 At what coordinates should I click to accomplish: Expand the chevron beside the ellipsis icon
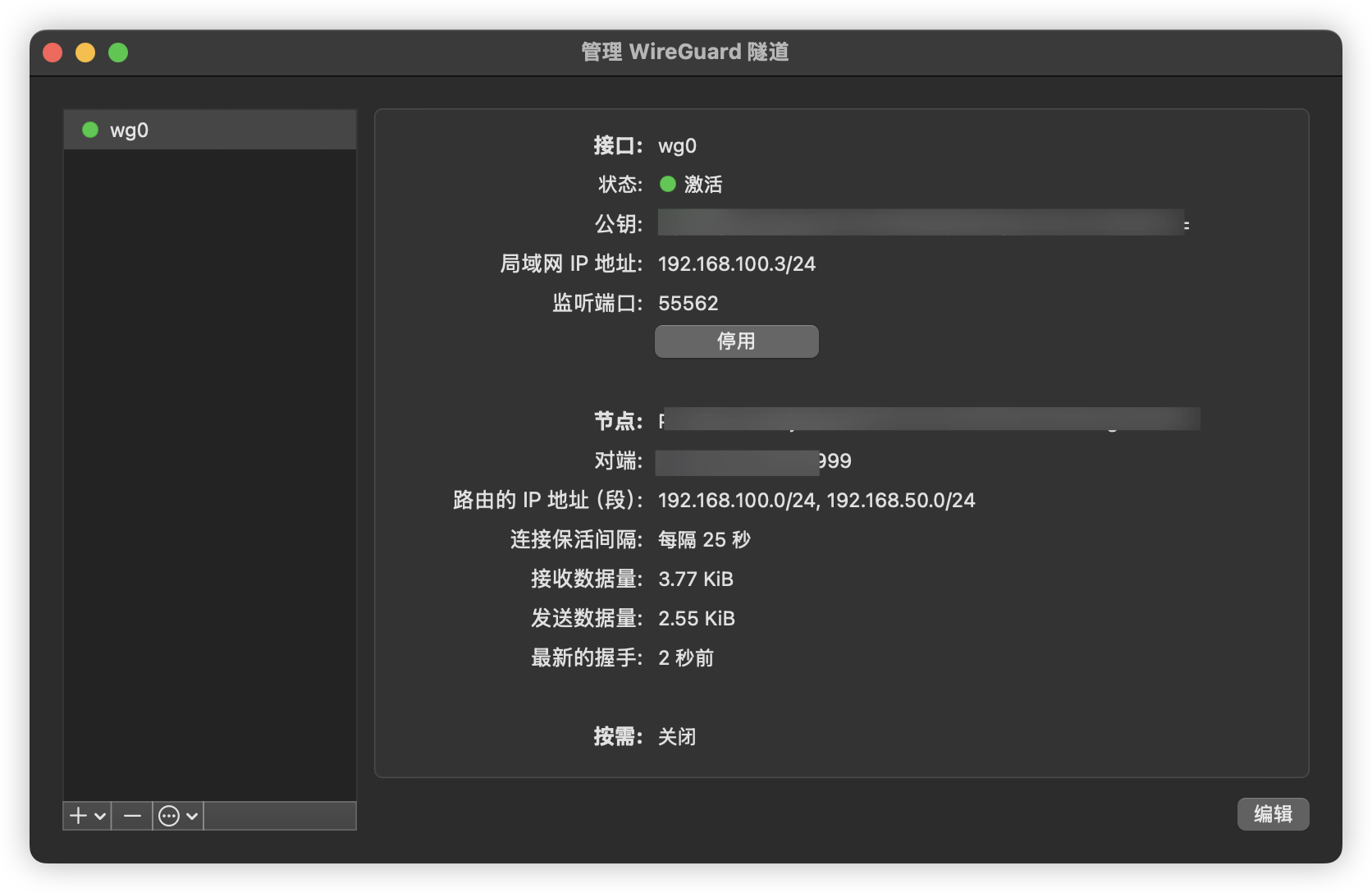coord(192,816)
